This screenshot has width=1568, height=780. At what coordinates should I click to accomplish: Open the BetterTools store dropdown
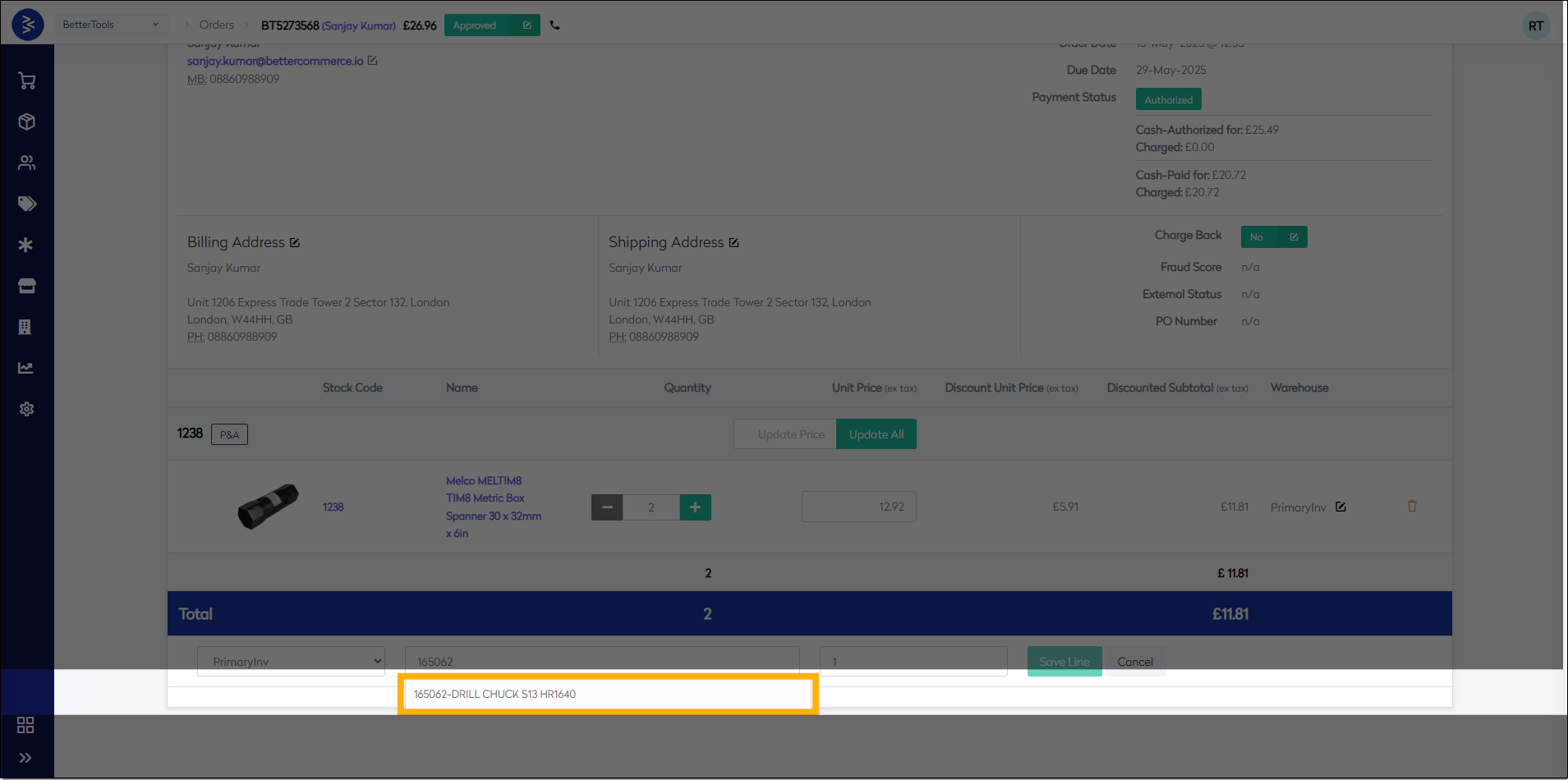[110, 25]
